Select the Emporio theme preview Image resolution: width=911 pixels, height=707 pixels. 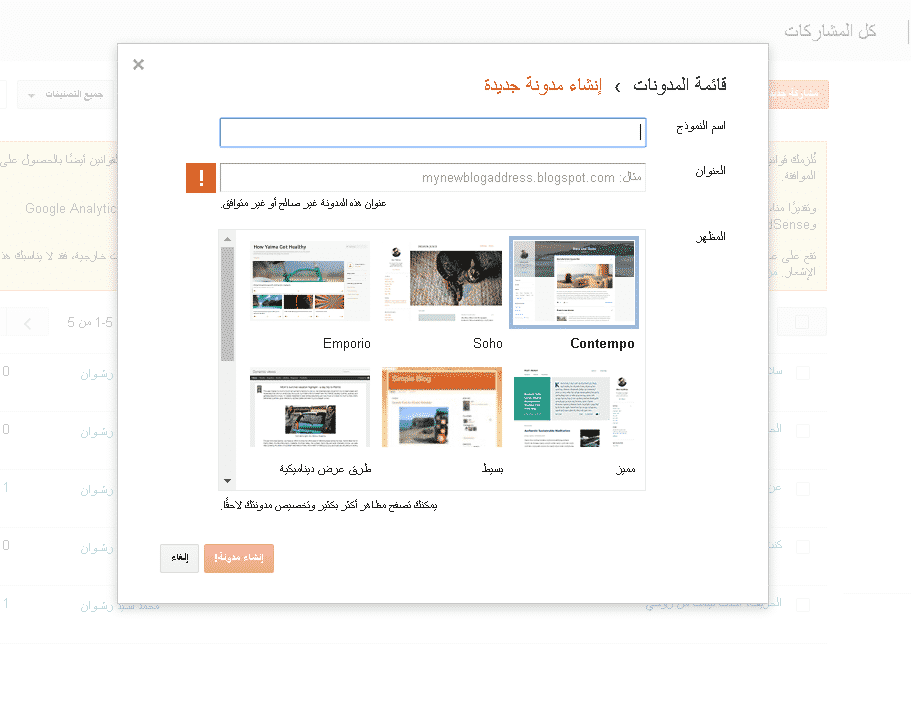click(311, 282)
